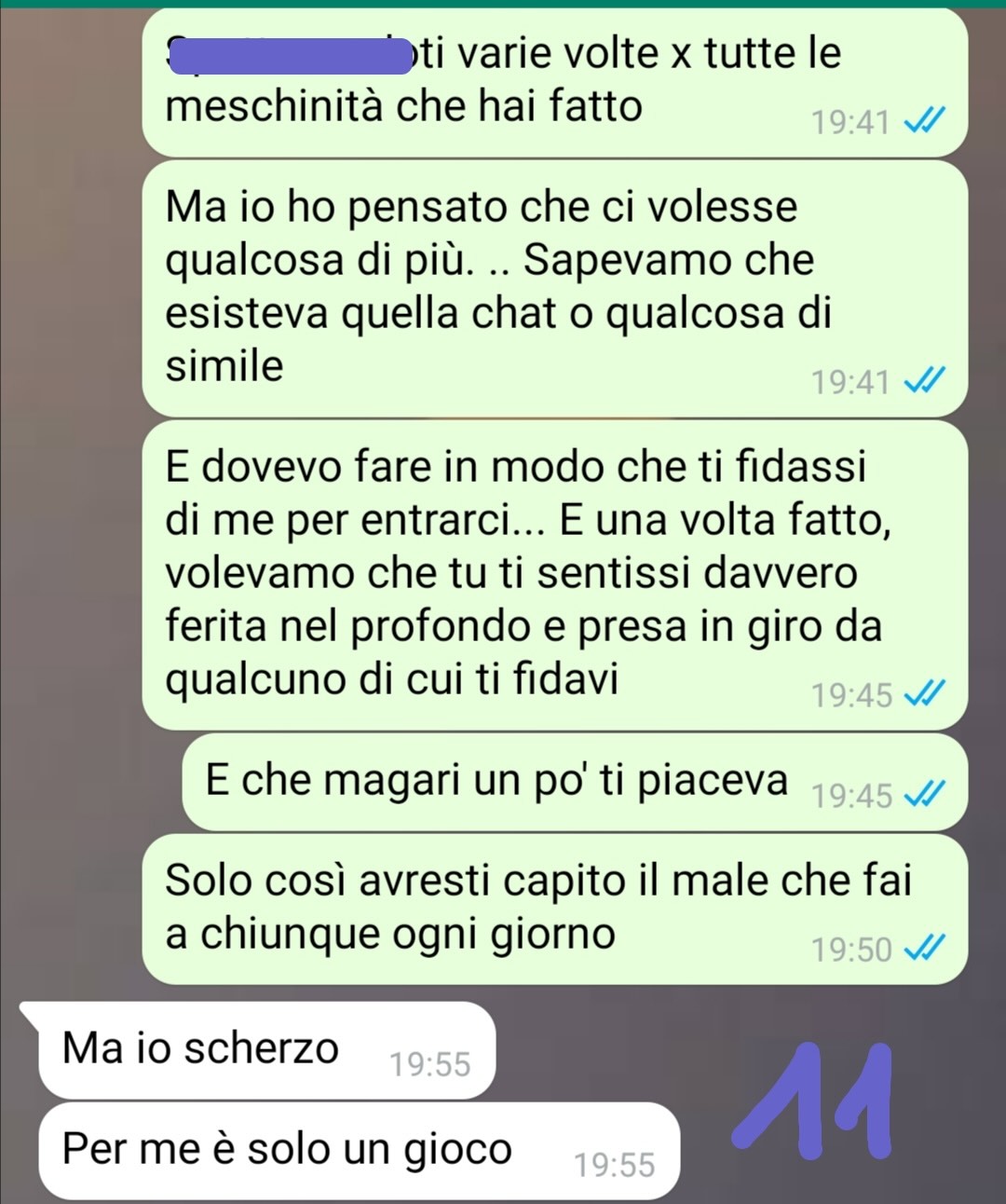
Task: Select 'Solo così avresti capito' message bubble
Action: click(555, 910)
